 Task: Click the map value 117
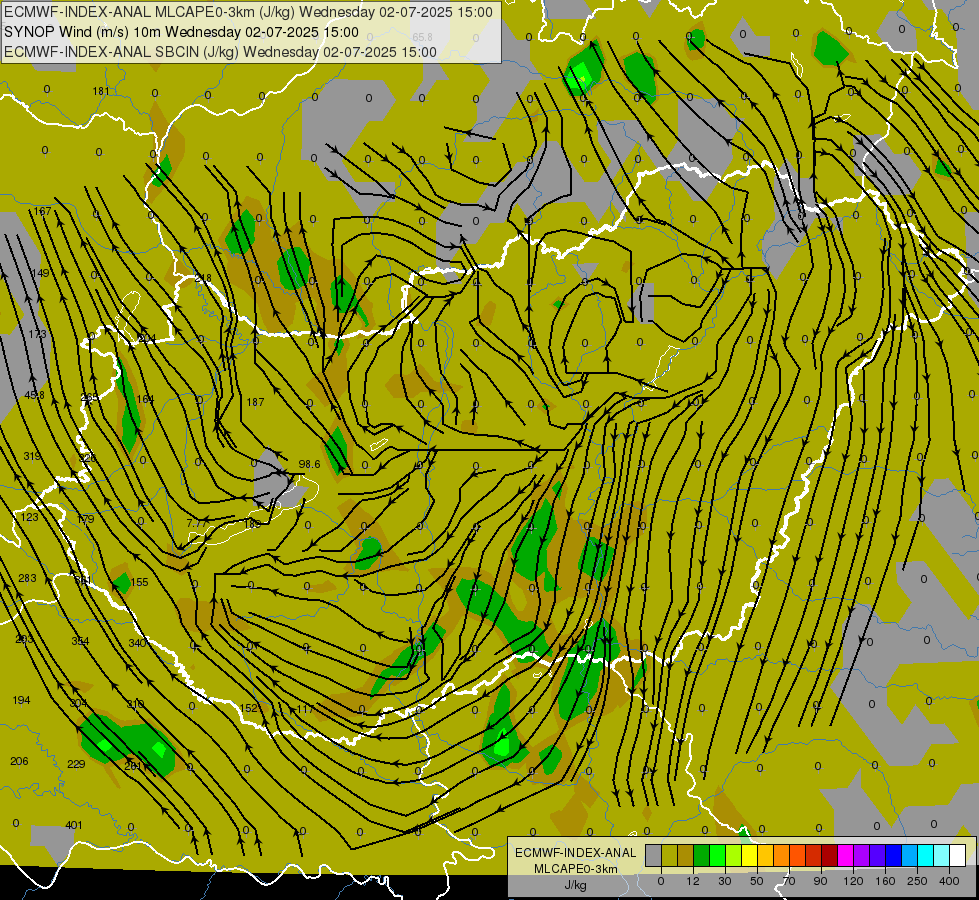(x=305, y=710)
